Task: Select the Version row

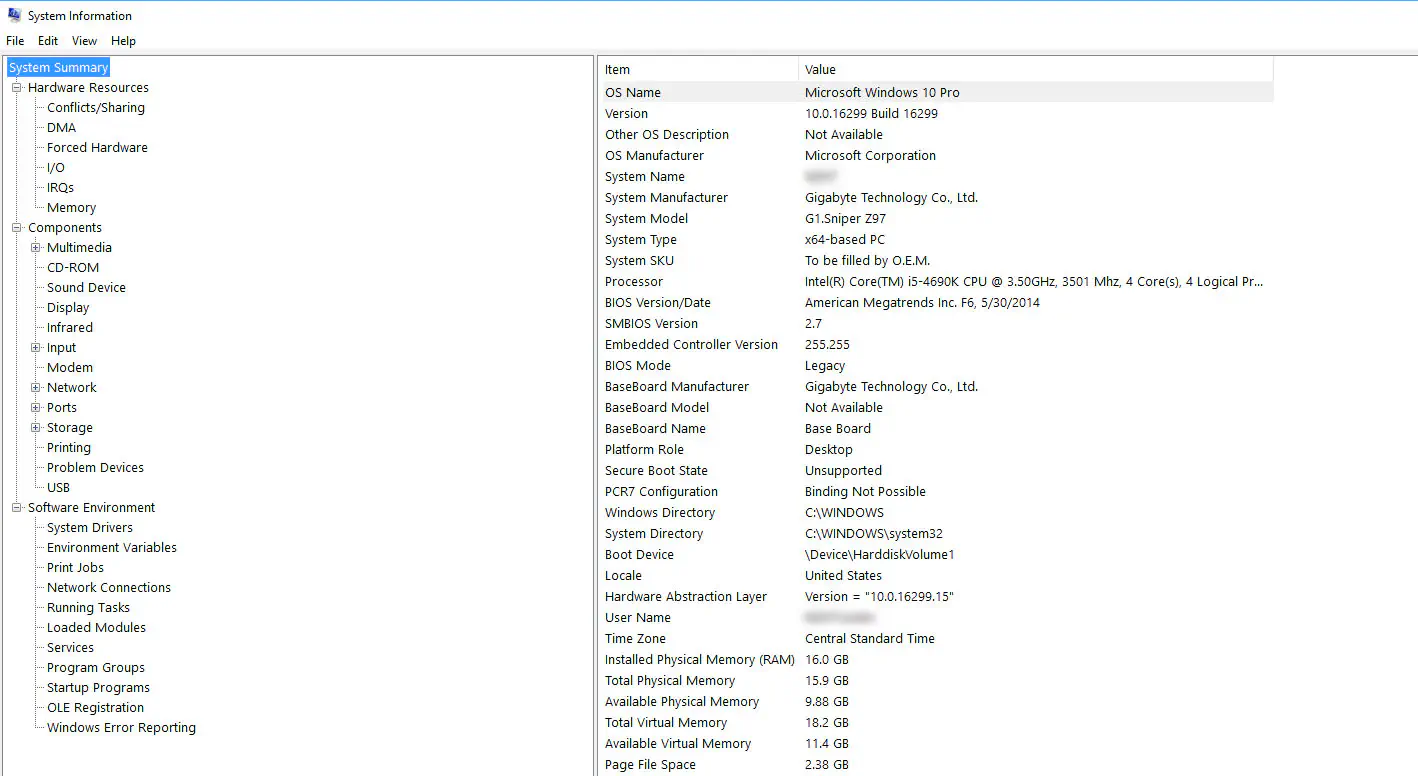Action: (936, 113)
